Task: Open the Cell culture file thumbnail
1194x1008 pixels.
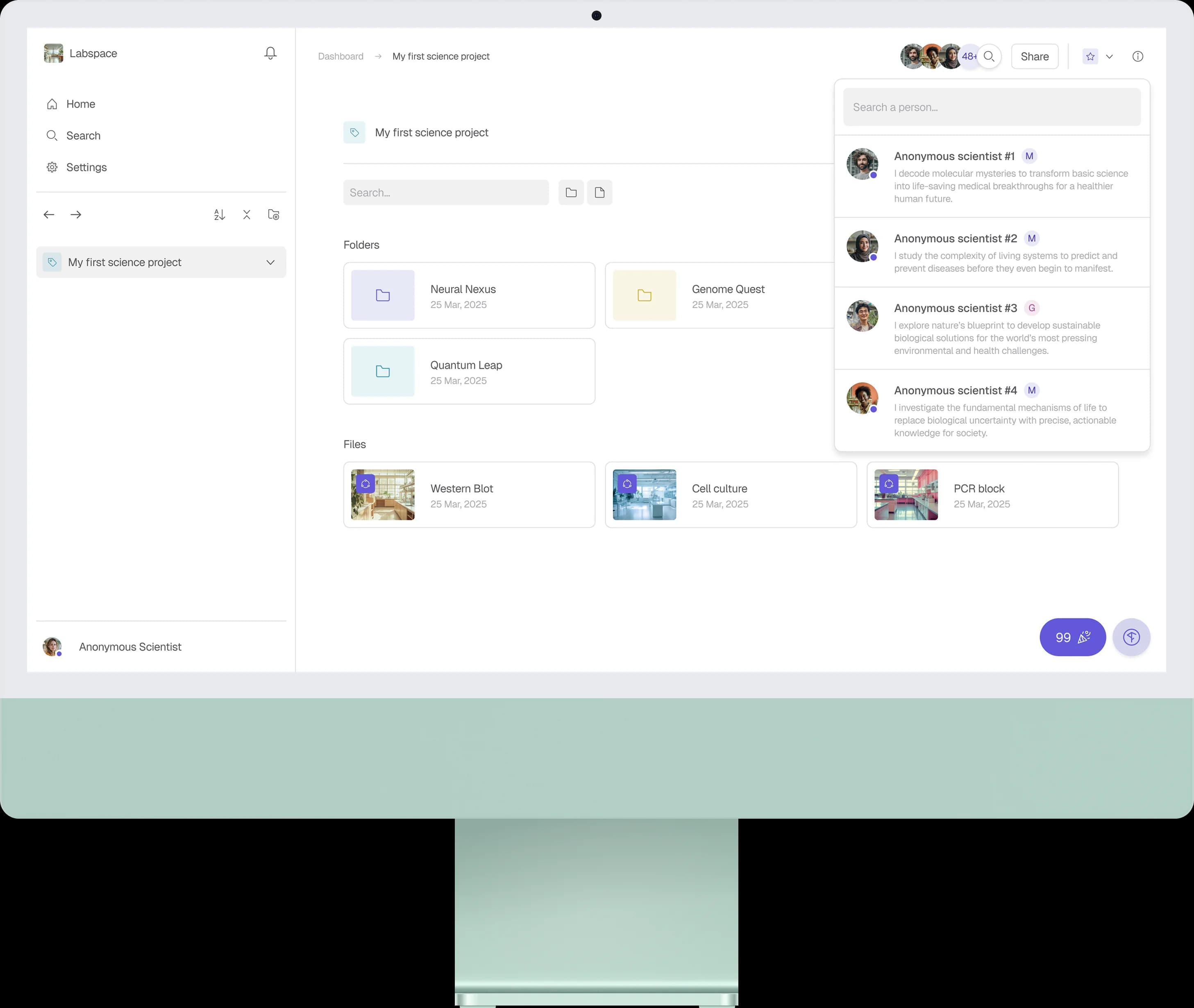Action: pyautogui.click(x=645, y=495)
